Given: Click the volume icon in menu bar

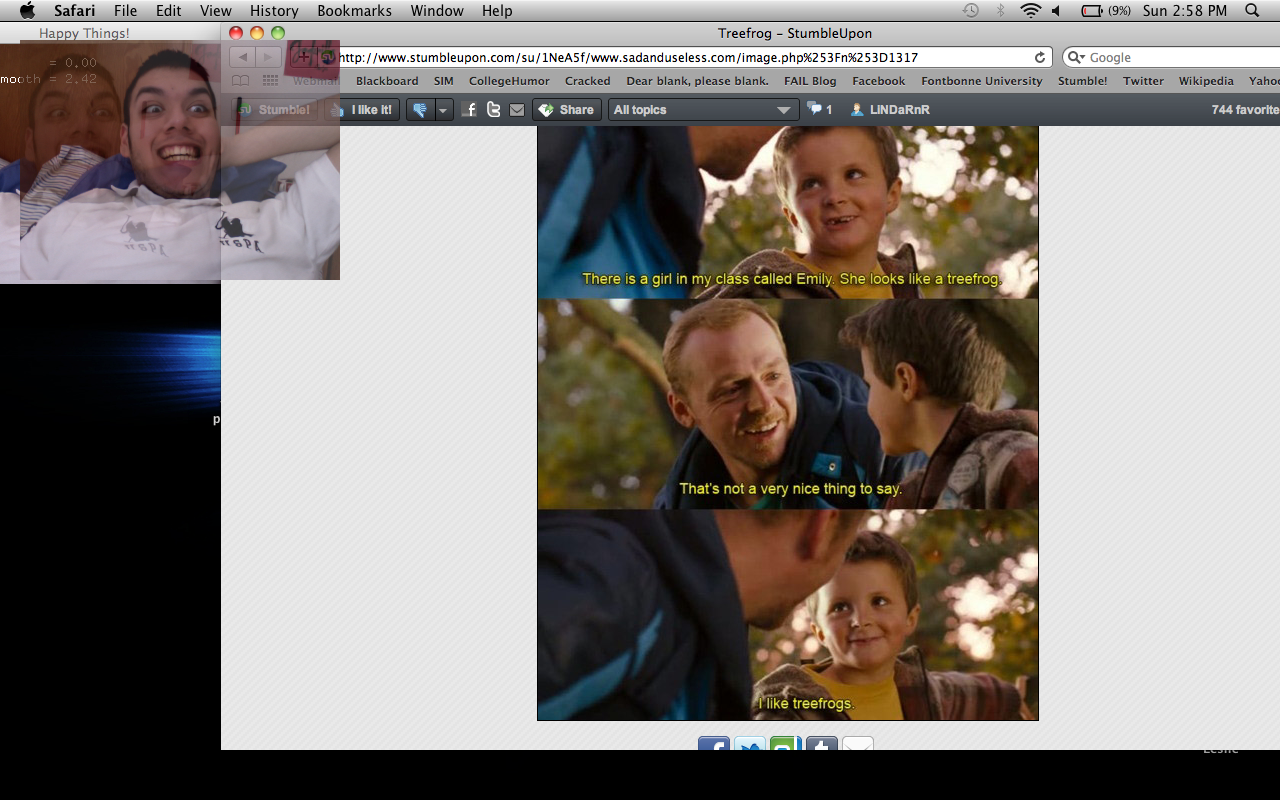Looking at the screenshot, I should 1056,11.
